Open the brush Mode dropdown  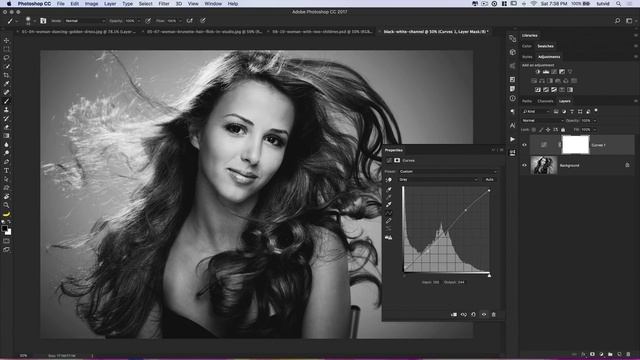coord(85,21)
